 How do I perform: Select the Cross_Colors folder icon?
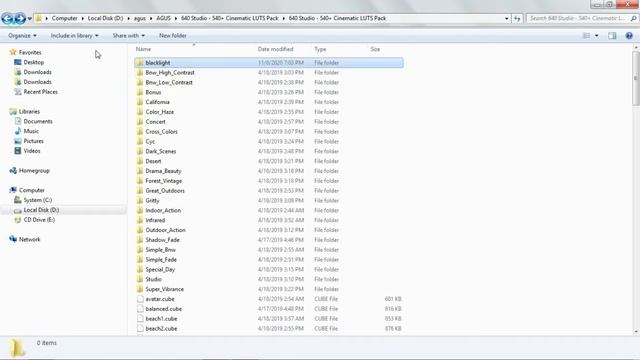[140, 131]
